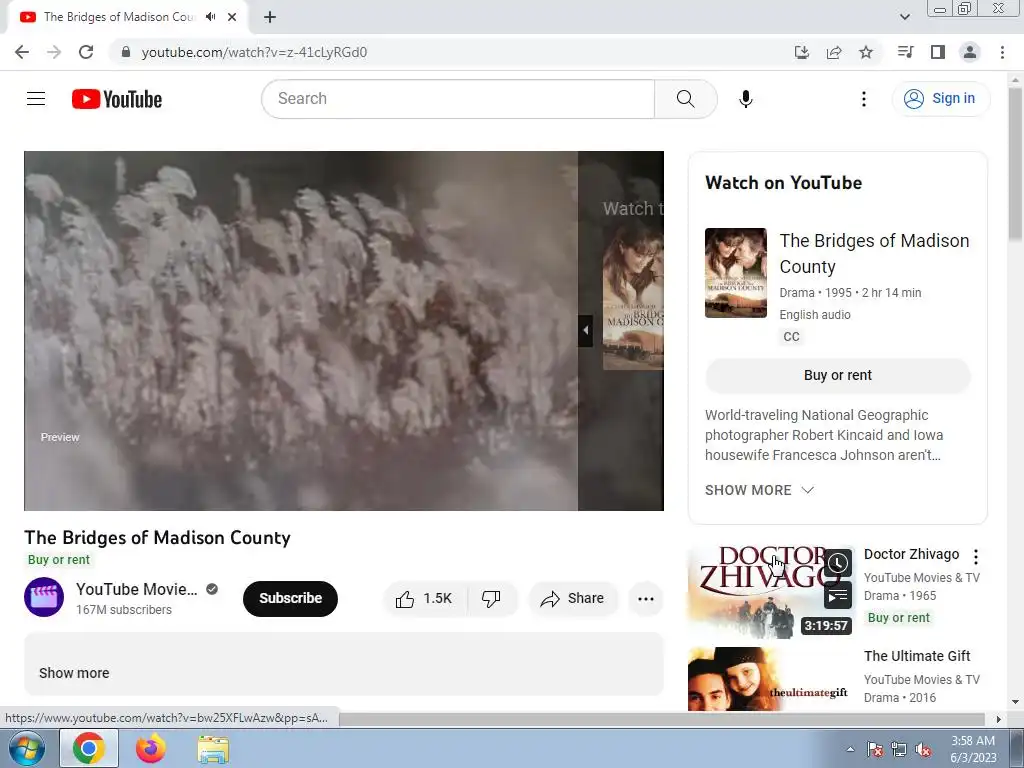
Task: Expand the movie synopsis with SHOW MORE
Action: click(x=759, y=490)
